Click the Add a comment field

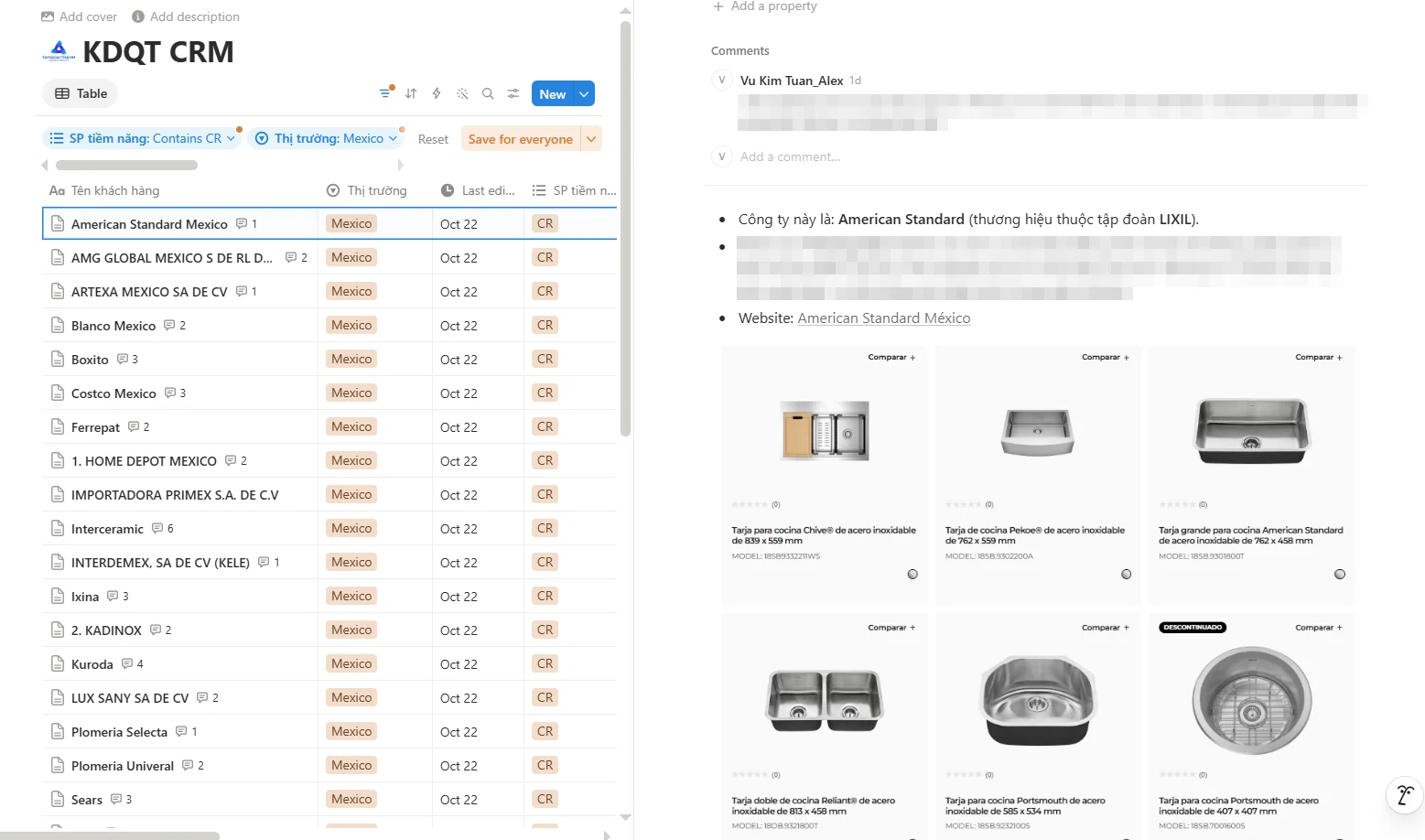(x=790, y=156)
